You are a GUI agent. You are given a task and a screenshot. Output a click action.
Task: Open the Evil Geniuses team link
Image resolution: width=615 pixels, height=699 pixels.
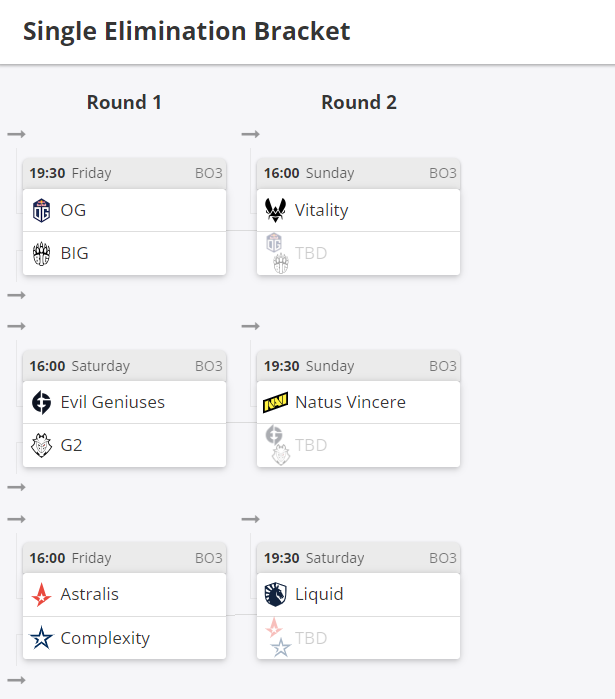[x=112, y=402]
